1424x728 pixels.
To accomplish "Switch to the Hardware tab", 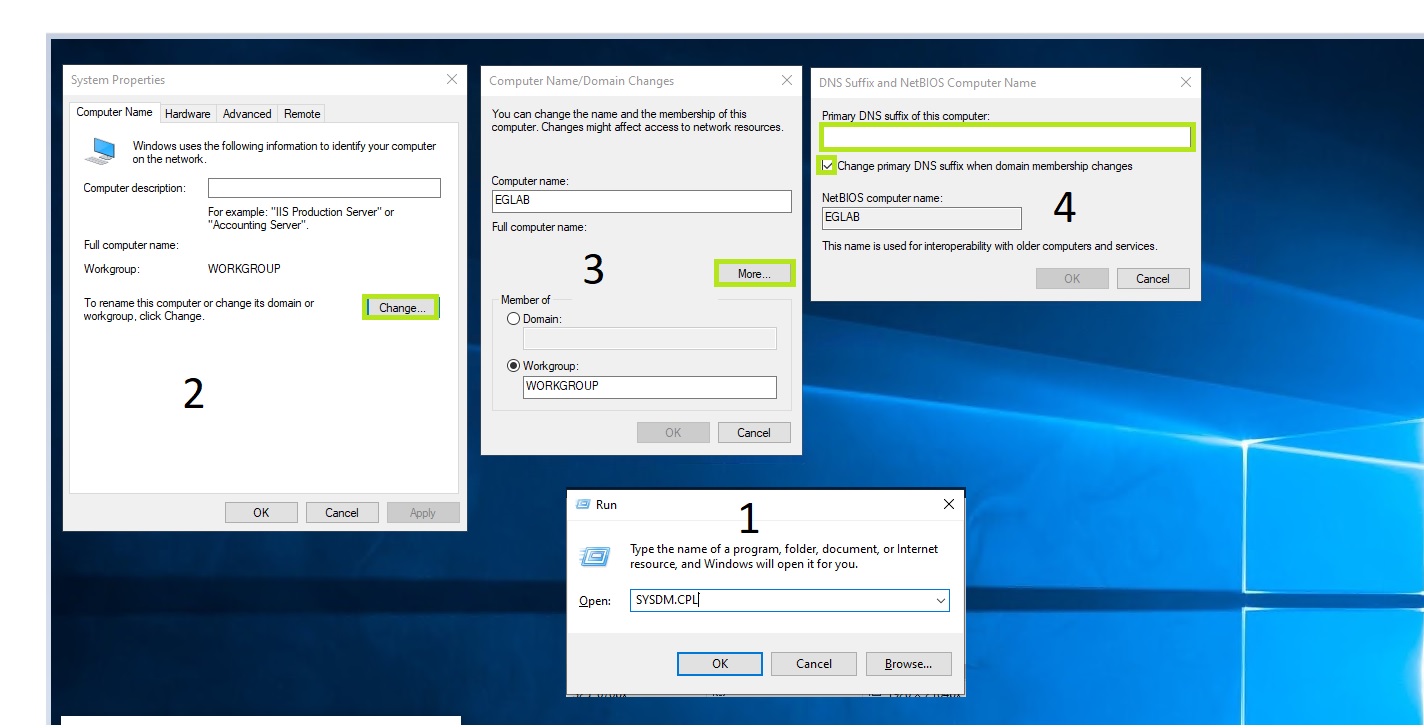I will (x=188, y=114).
